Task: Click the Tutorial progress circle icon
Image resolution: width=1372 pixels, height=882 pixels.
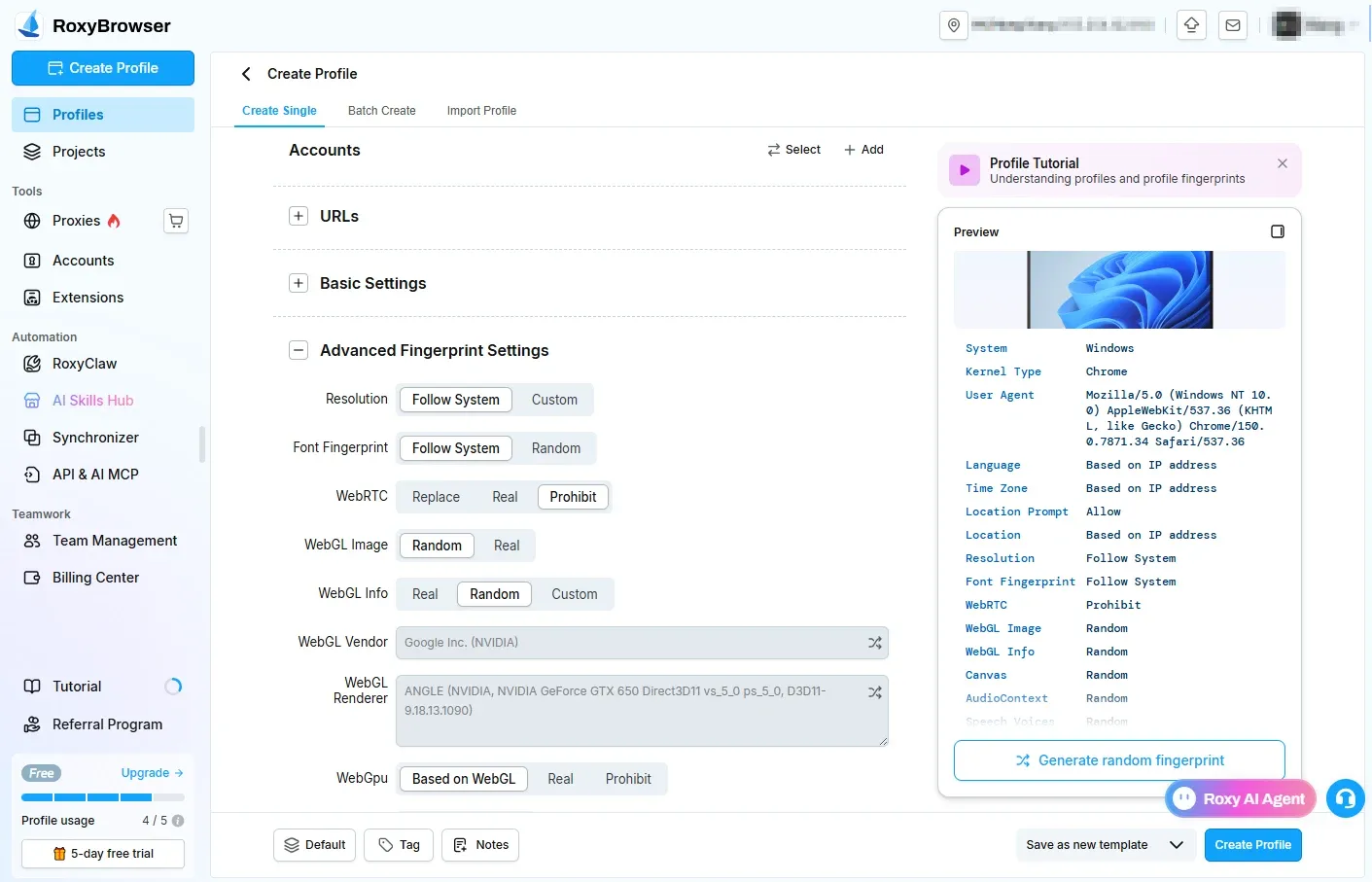Action: pos(173,687)
